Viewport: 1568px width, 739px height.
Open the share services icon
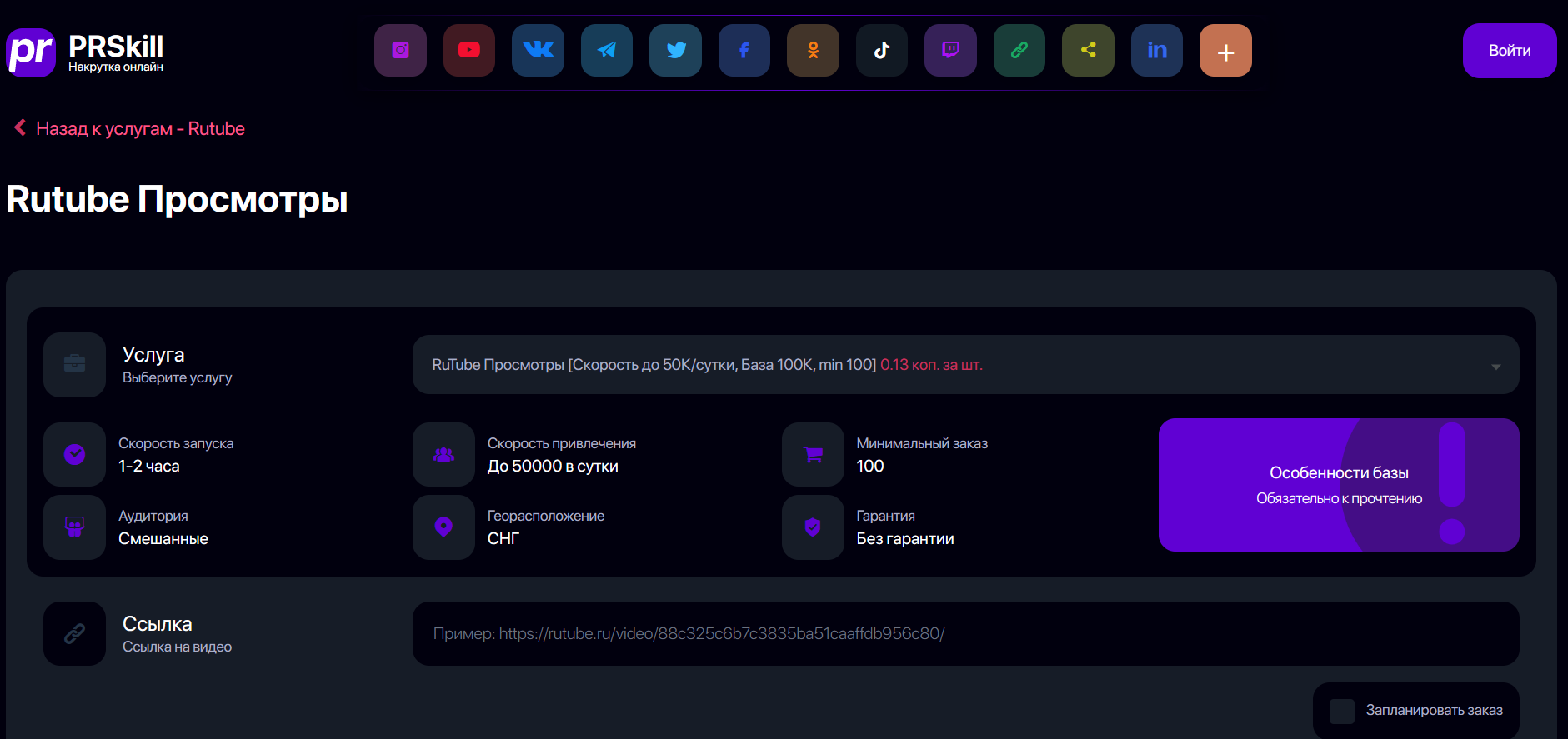(1088, 50)
